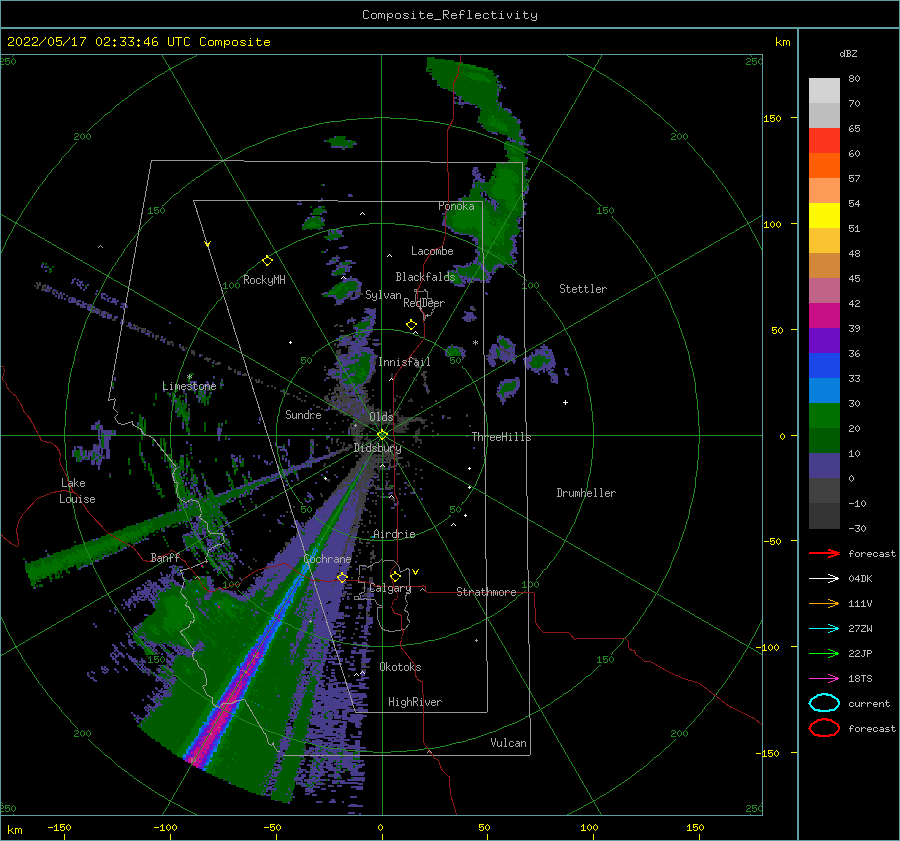This screenshot has height=841, width=900.
Task: Click the Limestone label
Action: [x=189, y=386]
